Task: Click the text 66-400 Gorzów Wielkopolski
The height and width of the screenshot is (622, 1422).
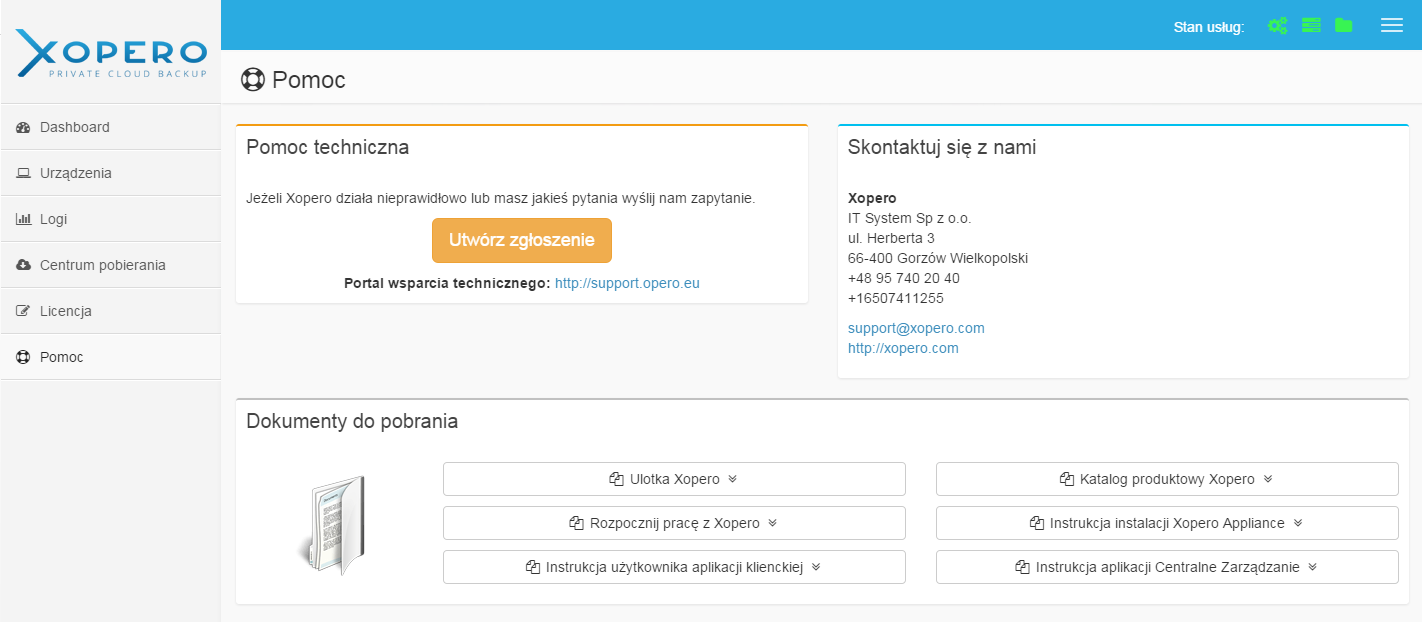Action: click(x=938, y=258)
